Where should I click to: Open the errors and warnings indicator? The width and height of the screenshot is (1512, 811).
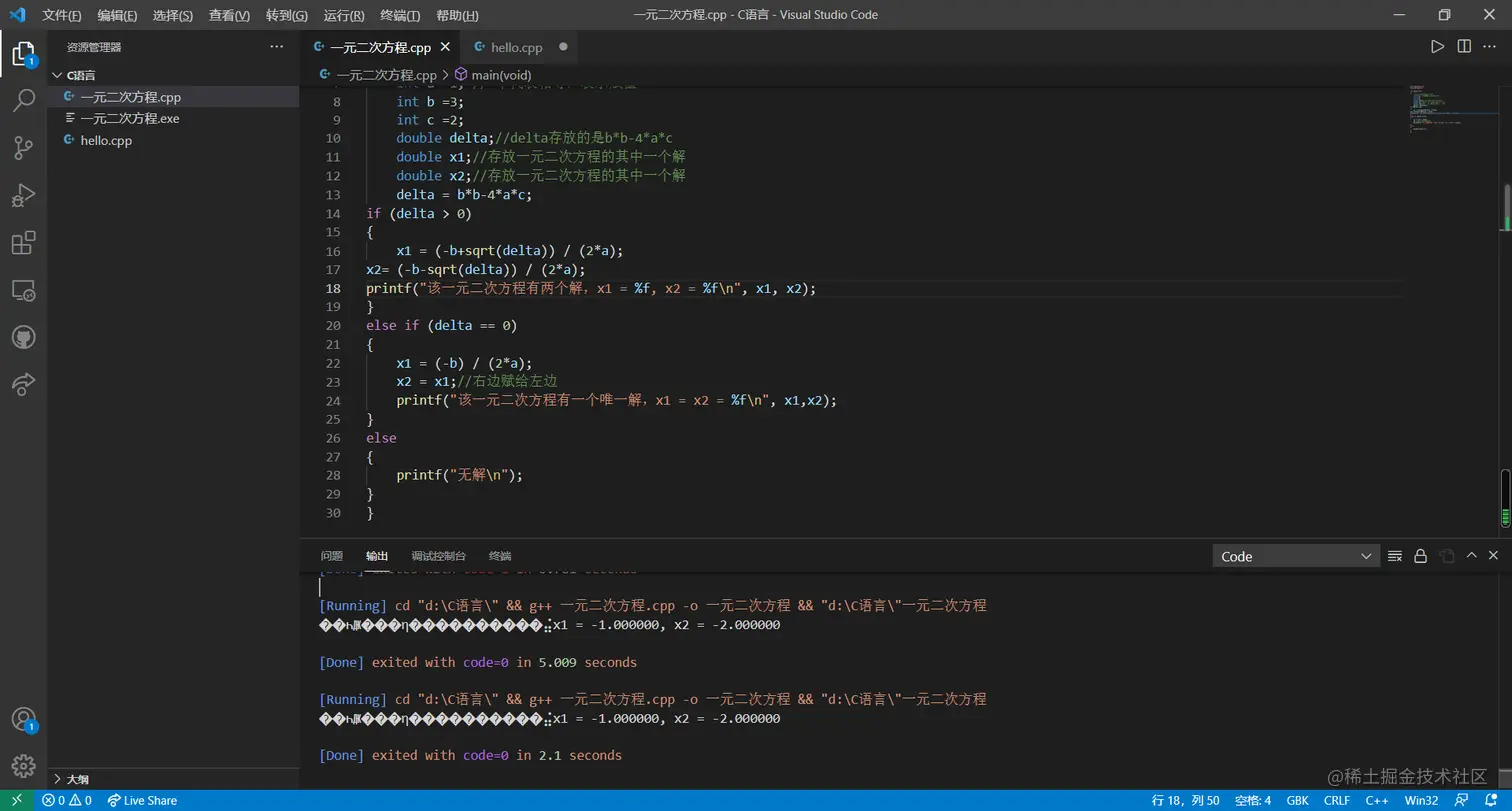[67, 800]
